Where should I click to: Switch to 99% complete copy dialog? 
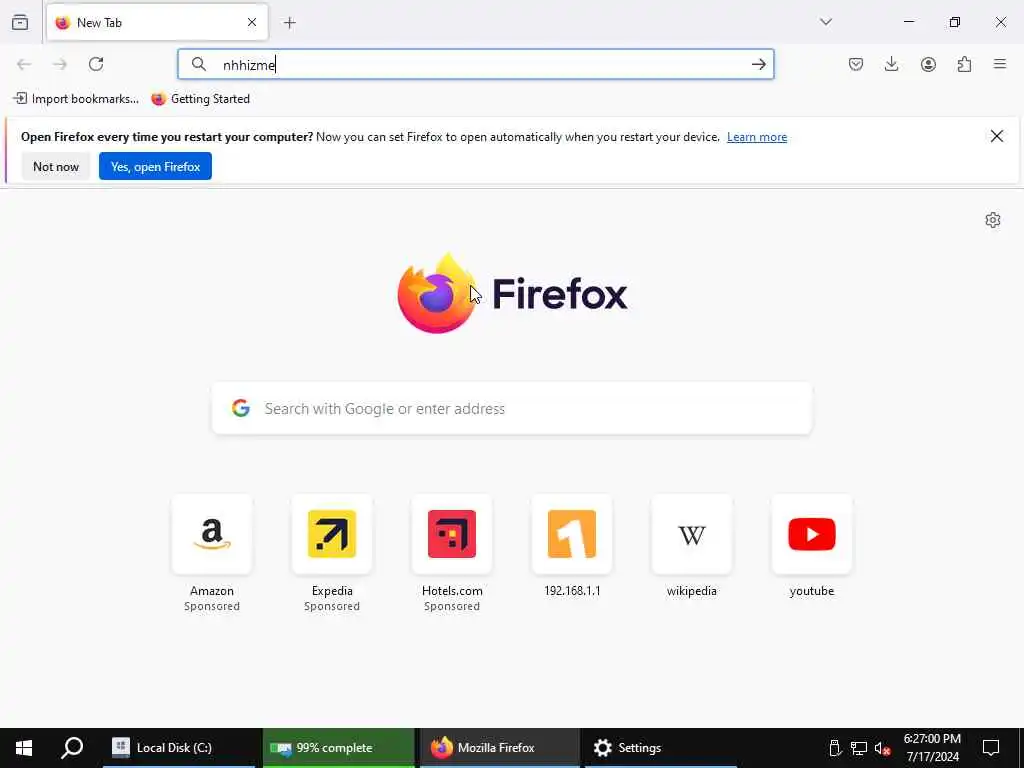[338, 748]
